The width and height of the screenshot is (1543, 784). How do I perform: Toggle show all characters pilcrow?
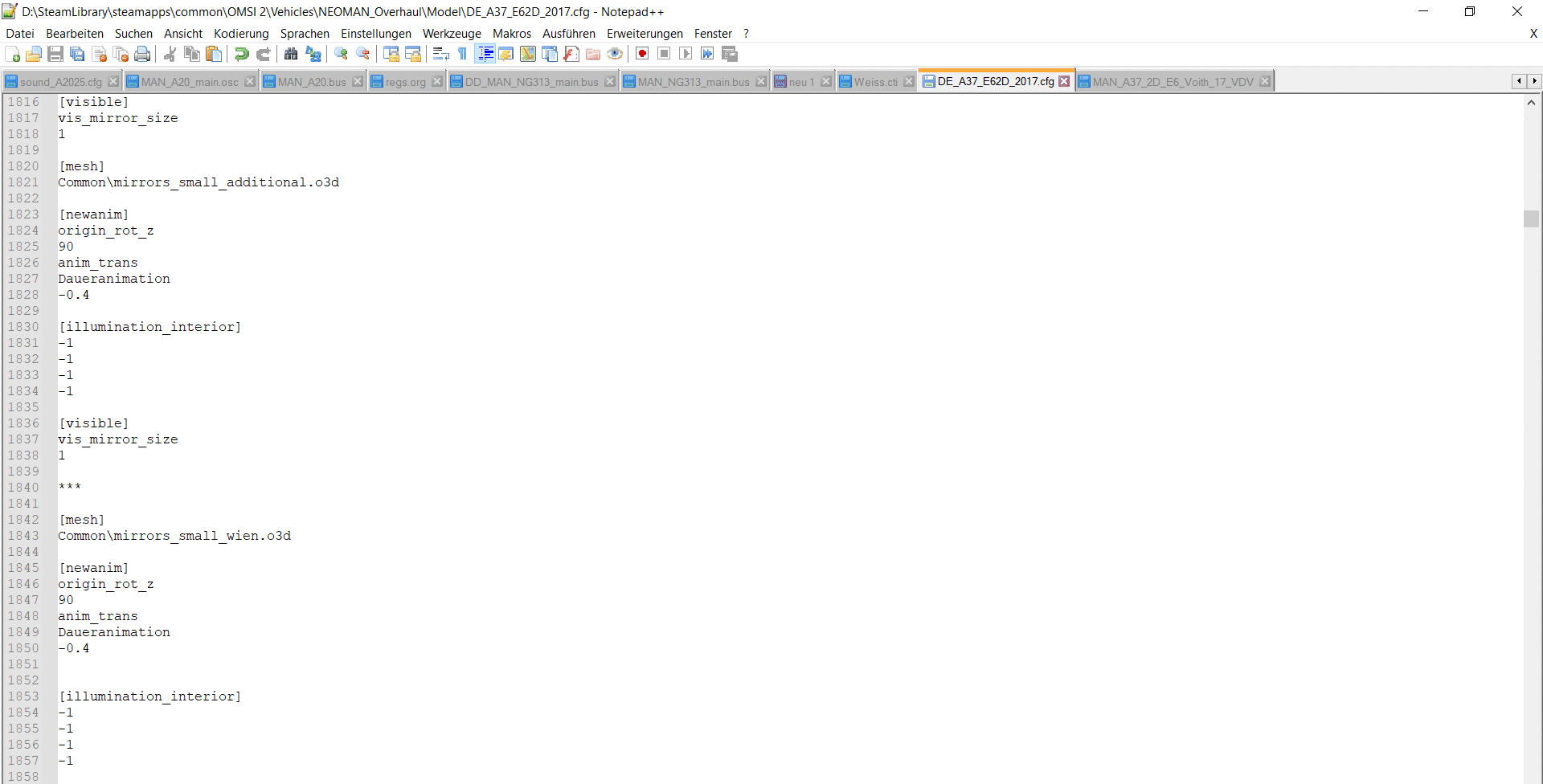463,54
